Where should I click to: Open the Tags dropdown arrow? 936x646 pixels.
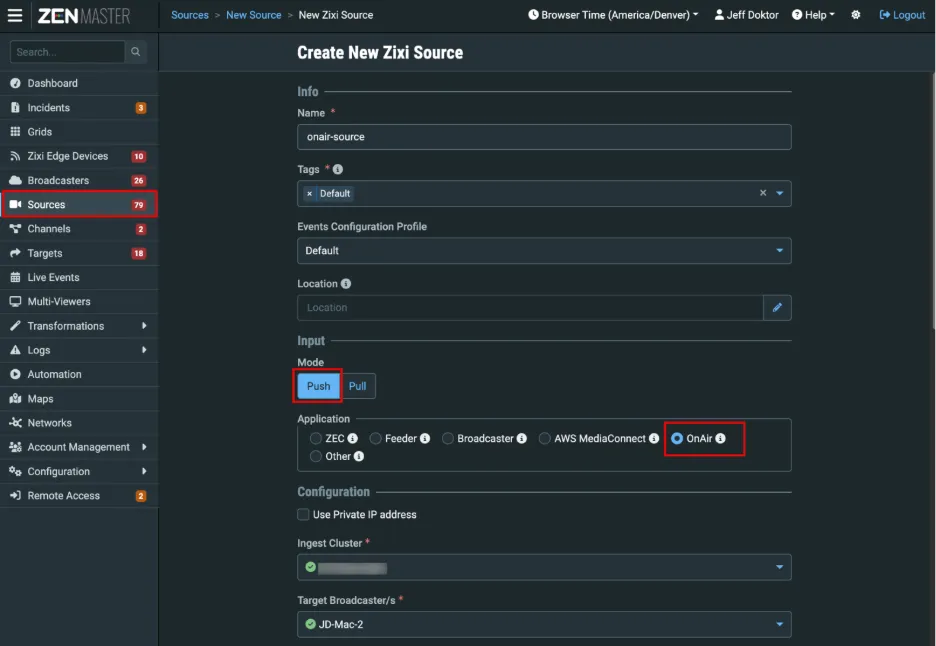click(780, 193)
